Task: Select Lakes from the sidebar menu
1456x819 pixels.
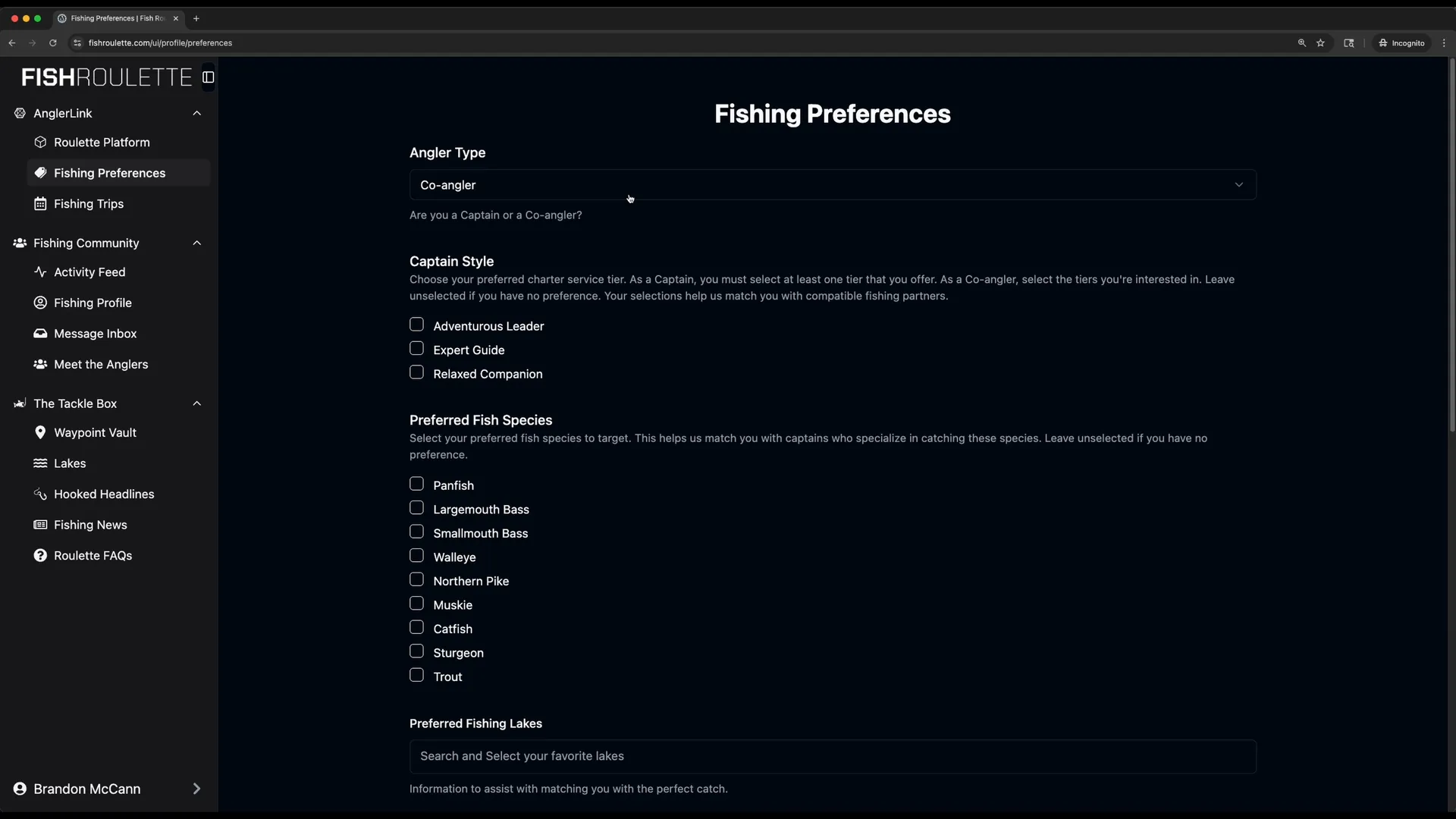Action: [x=69, y=463]
